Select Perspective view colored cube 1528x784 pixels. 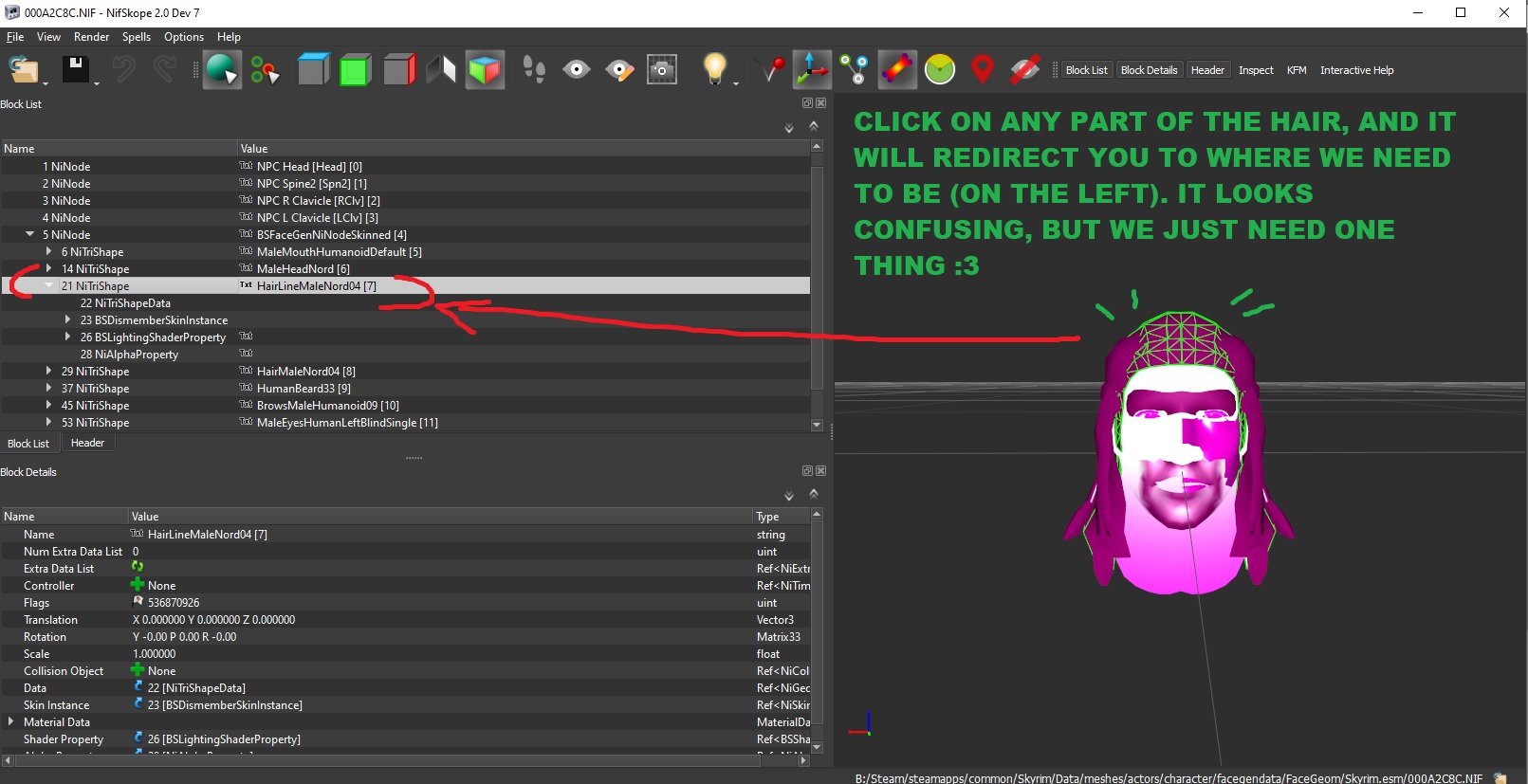pos(485,70)
